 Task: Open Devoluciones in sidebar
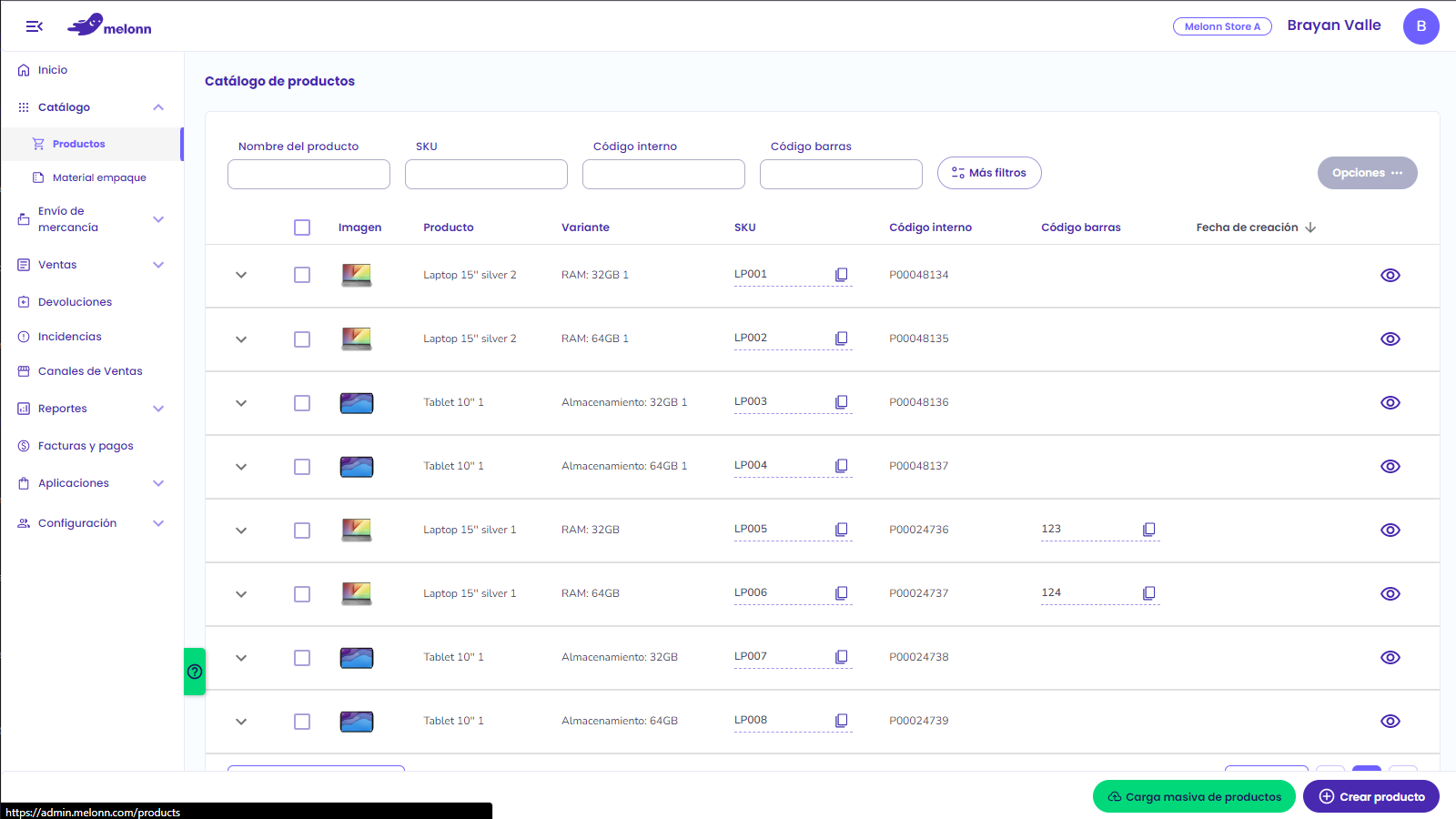pyautogui.click(x=75, y=302)
